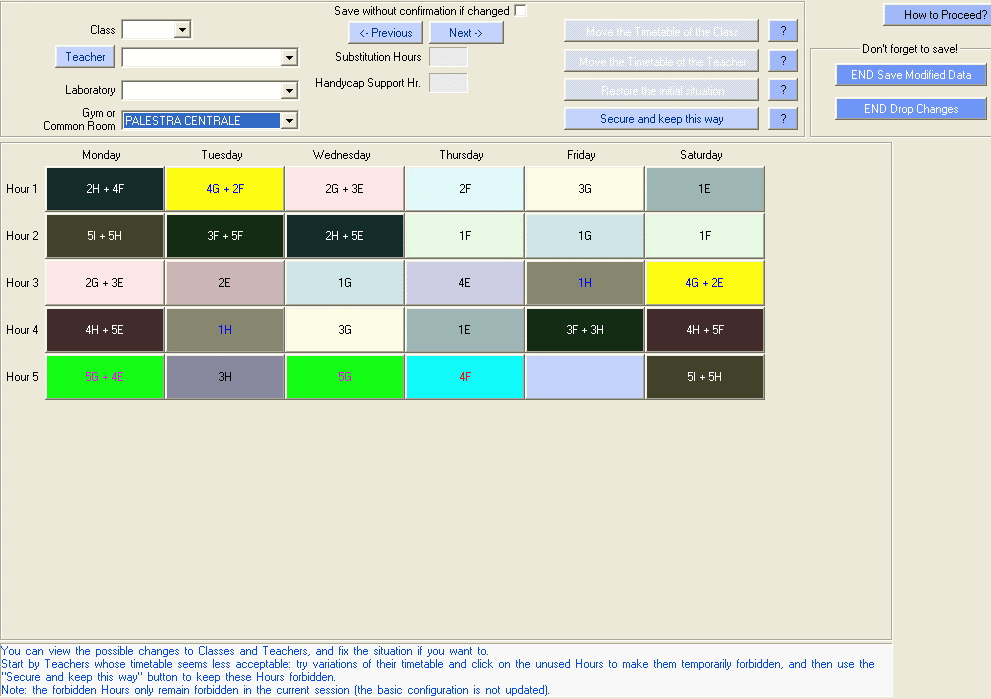The width and height of the screenshot is (991, 699).
Task: Select Thursday Hour 1 cell 2F
Action: coord(465,188)
